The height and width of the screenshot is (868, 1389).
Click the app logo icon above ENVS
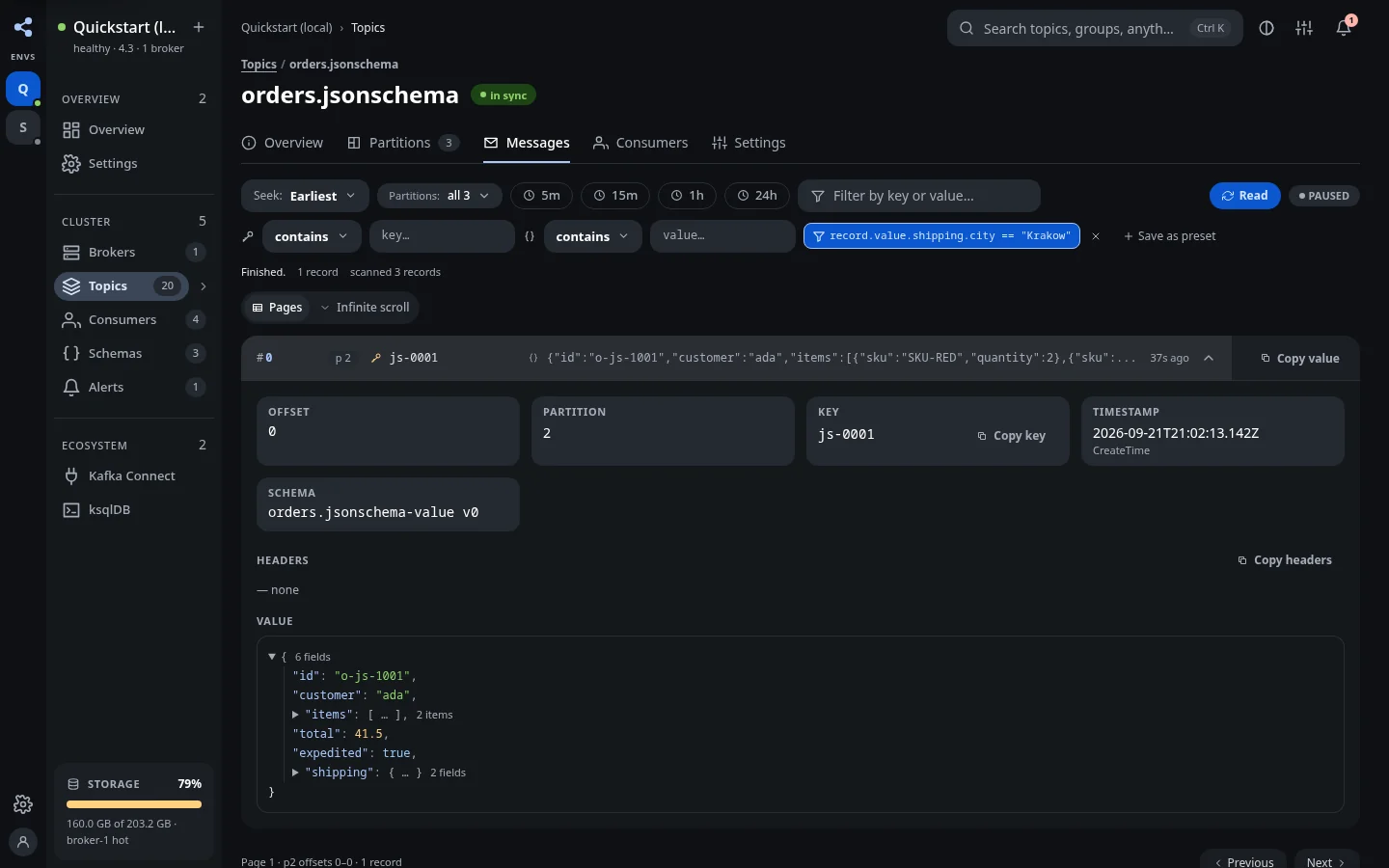coord(23,27)
